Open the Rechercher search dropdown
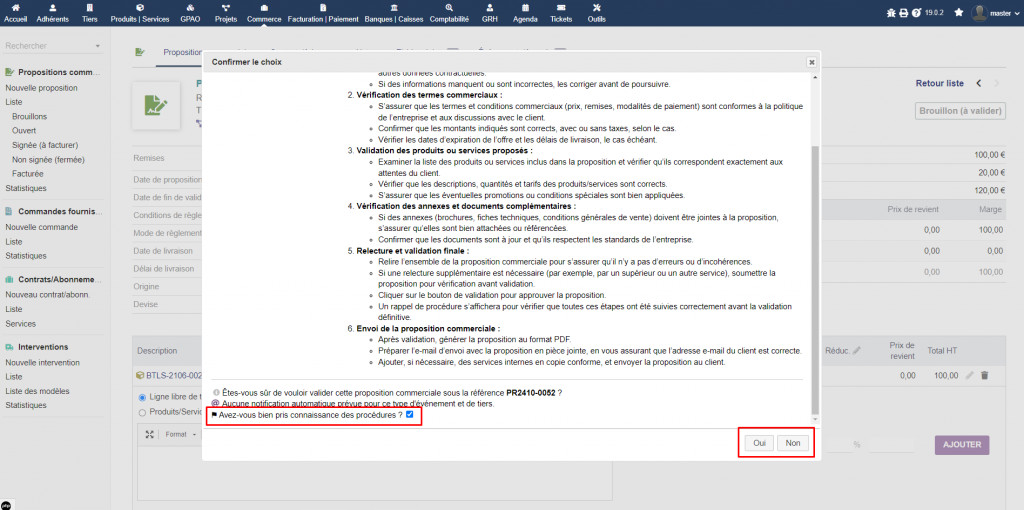 coord(53,46)
